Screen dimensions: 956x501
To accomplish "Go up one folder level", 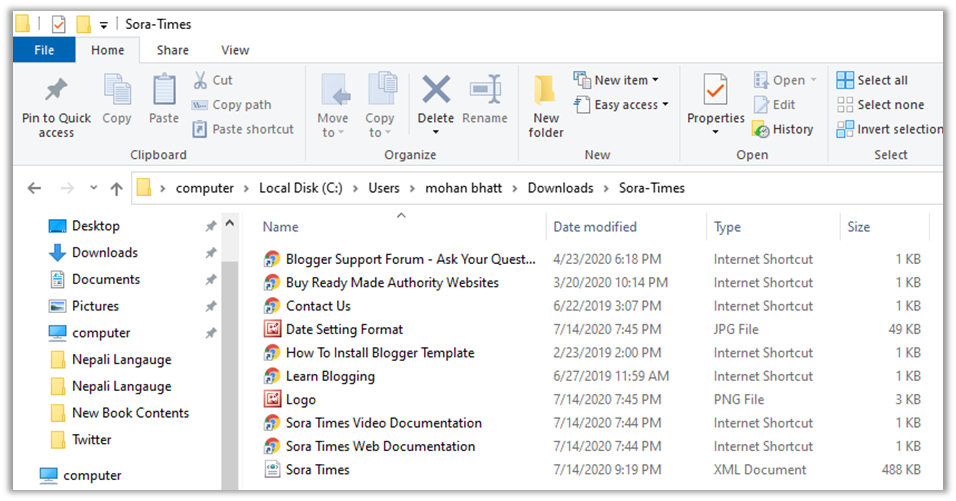I will pyautogui.click(x=116, y=188).
